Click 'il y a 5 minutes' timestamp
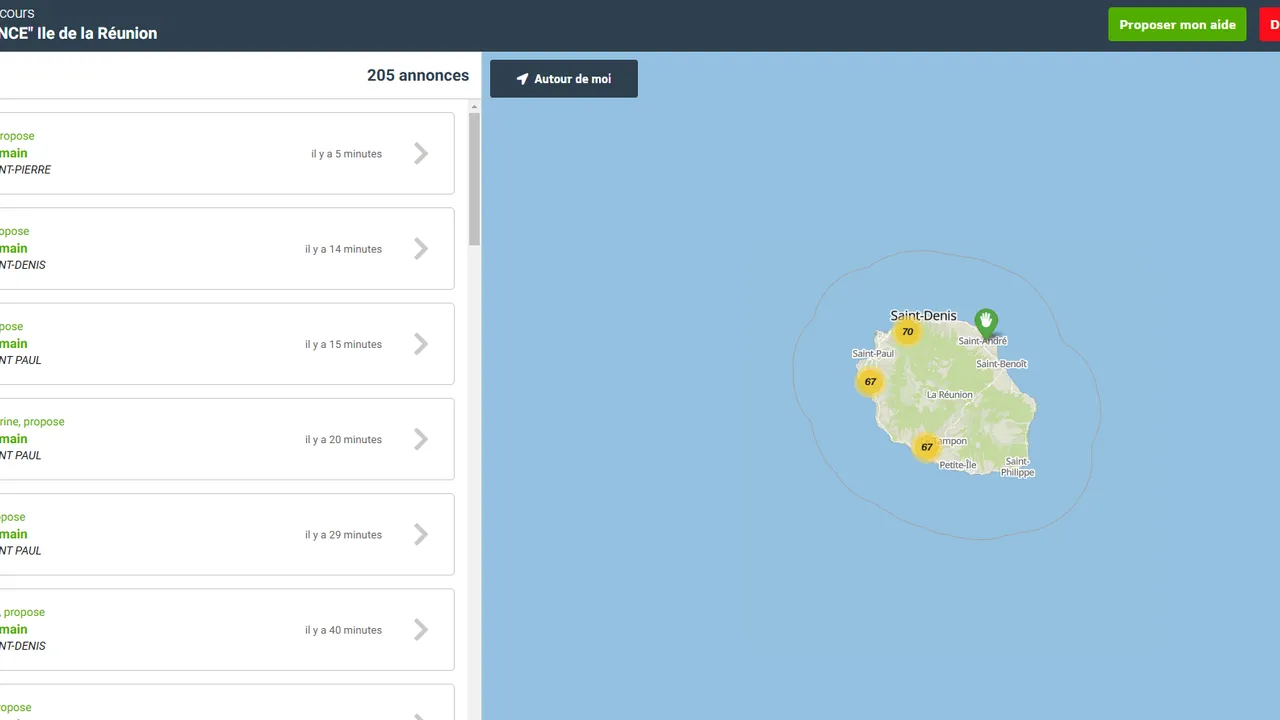 pos(346,154)
